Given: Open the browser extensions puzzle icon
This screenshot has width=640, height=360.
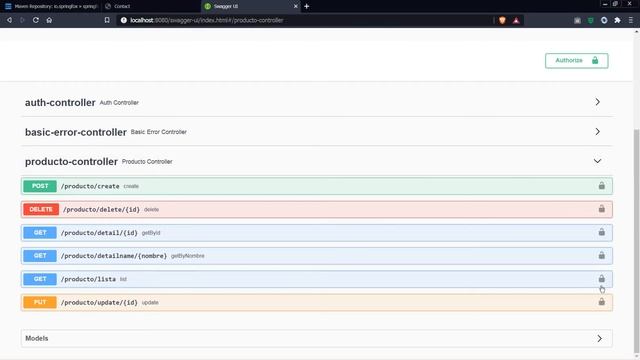Looking at the screenshot, I should click(x=617, y=20).
